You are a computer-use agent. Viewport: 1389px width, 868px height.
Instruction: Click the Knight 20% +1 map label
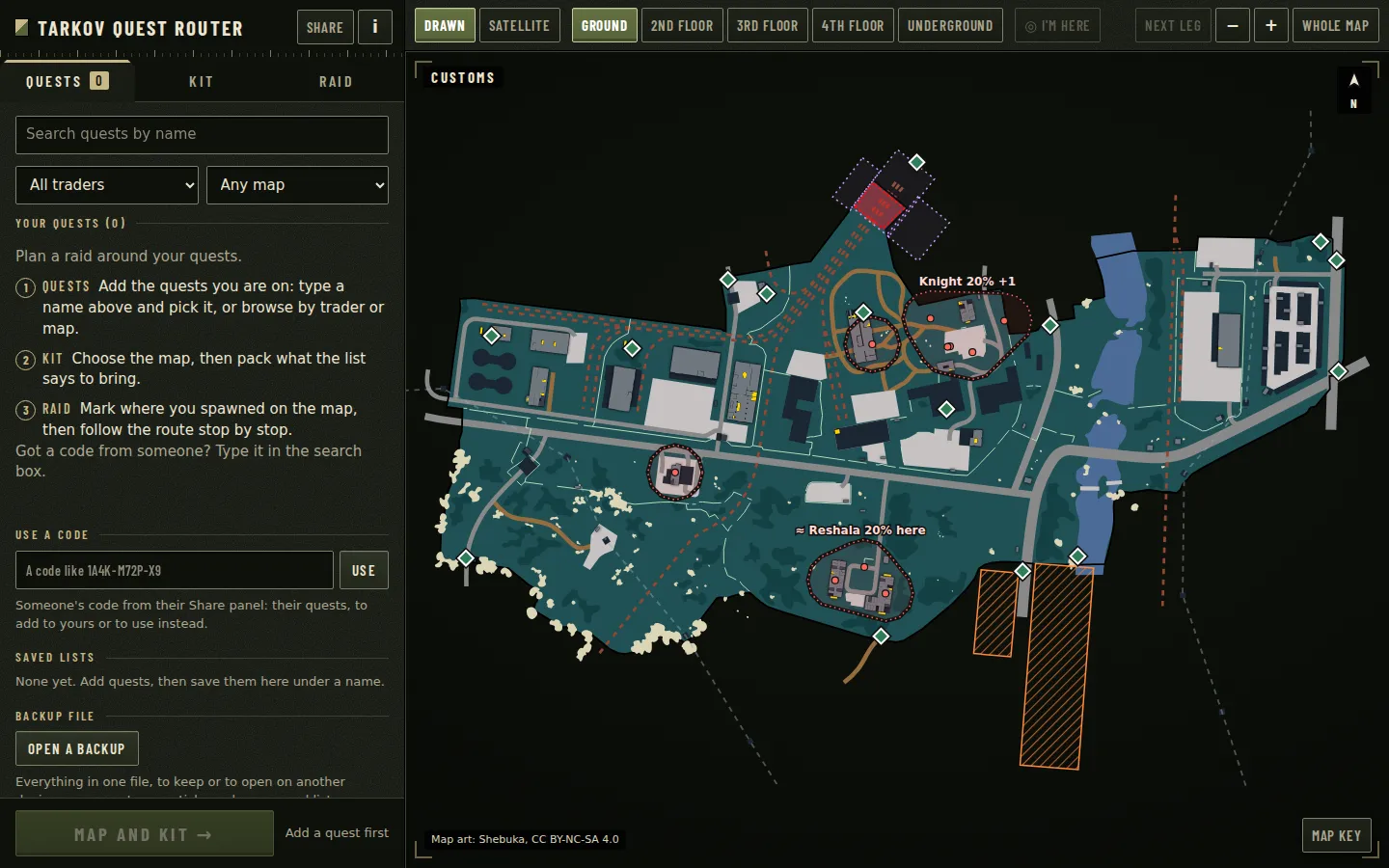point(967,282)
